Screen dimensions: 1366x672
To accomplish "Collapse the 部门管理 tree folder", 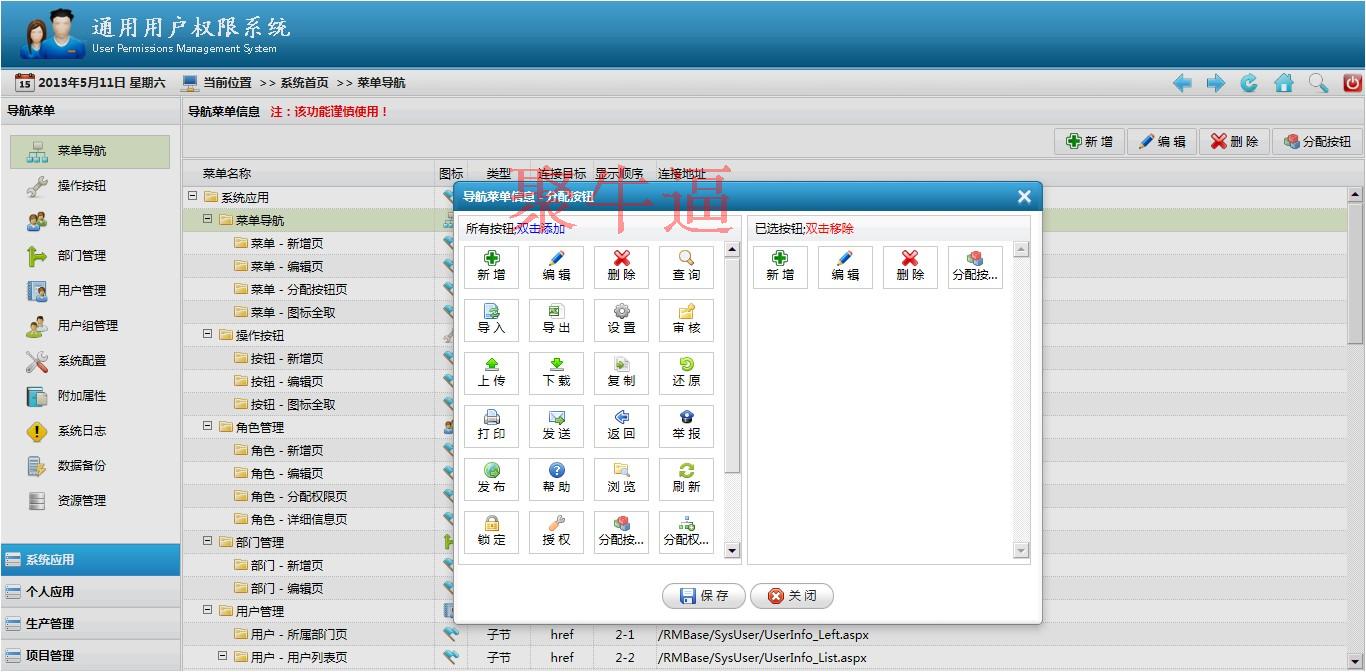I will [x=208, y=542].
